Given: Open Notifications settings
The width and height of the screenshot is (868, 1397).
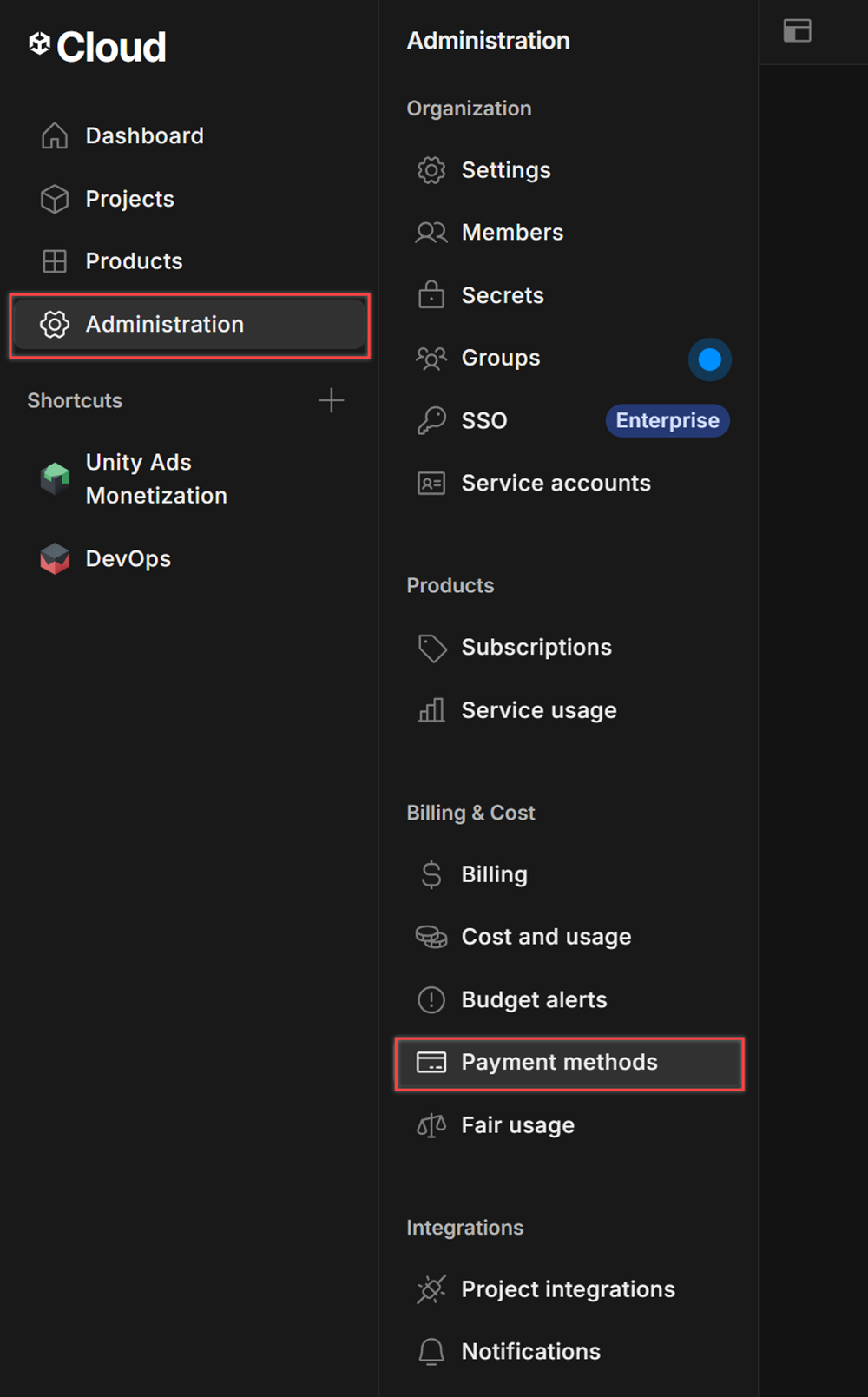Looking at the screenshot, I should click(x=569, y=1352).
